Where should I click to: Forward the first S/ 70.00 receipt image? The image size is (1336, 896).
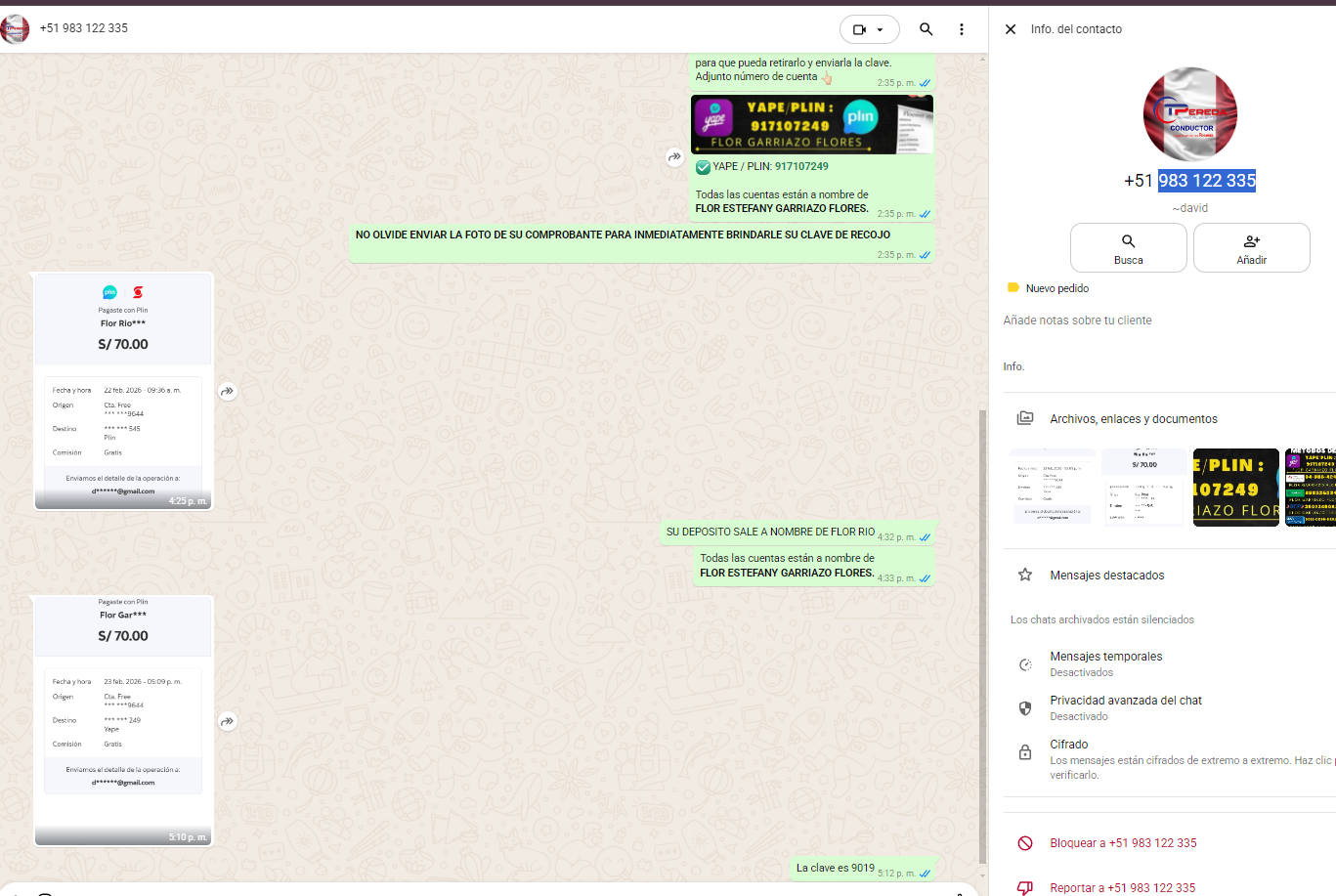pyautogui.click(x=228, y=391)
